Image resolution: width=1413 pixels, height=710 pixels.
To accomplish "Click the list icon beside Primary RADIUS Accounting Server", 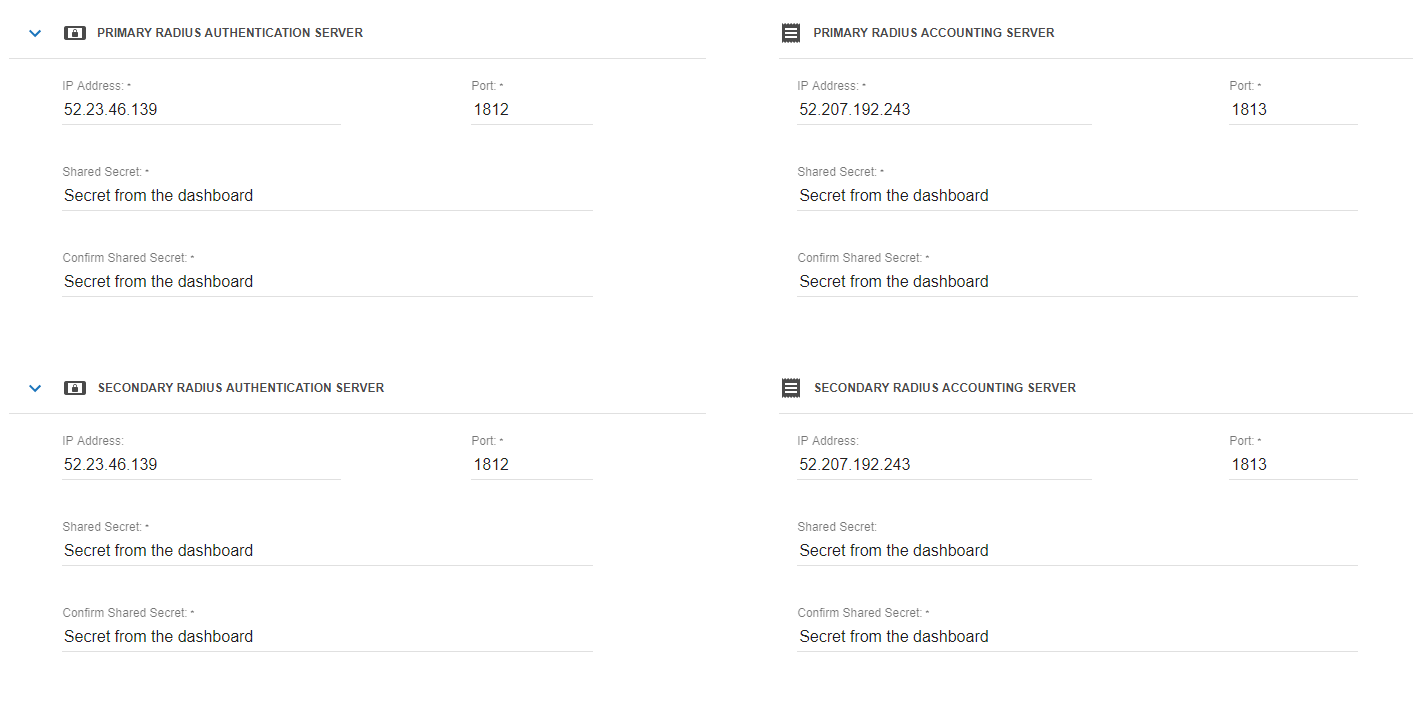I will tap(791, 33).
